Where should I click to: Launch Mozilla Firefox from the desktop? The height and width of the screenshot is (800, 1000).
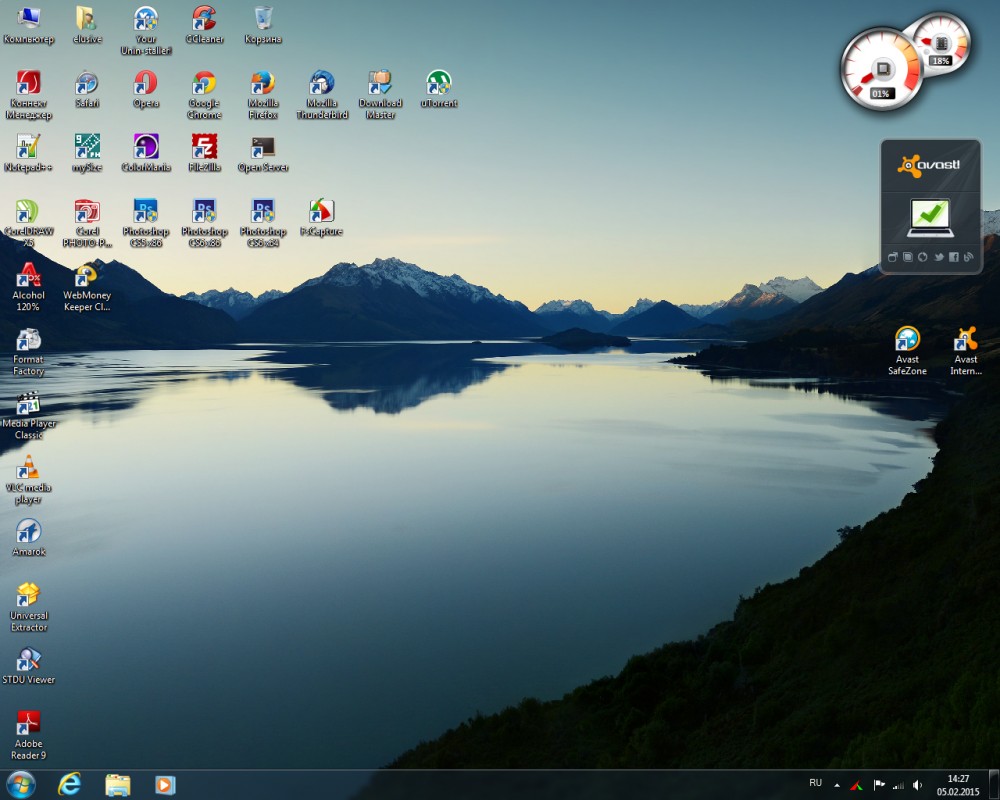263,84
